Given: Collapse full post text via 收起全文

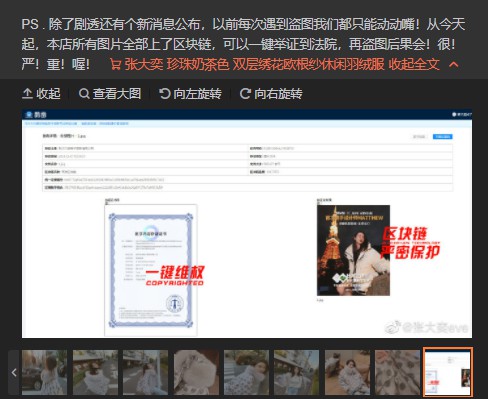Looking at the screenshot, I should coord(424,64).
